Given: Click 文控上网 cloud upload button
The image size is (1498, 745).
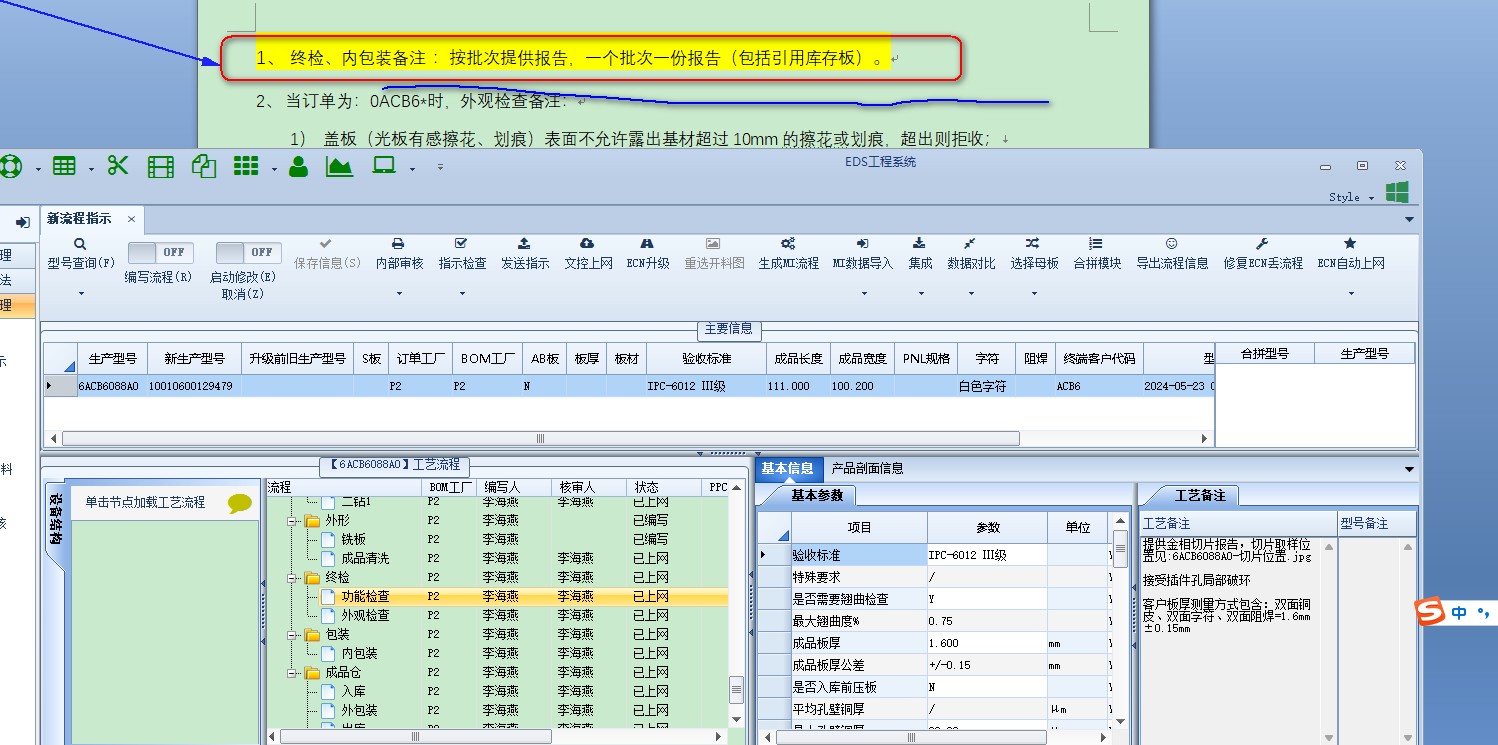Looking at the screenshot, I should tap(588, 254).
